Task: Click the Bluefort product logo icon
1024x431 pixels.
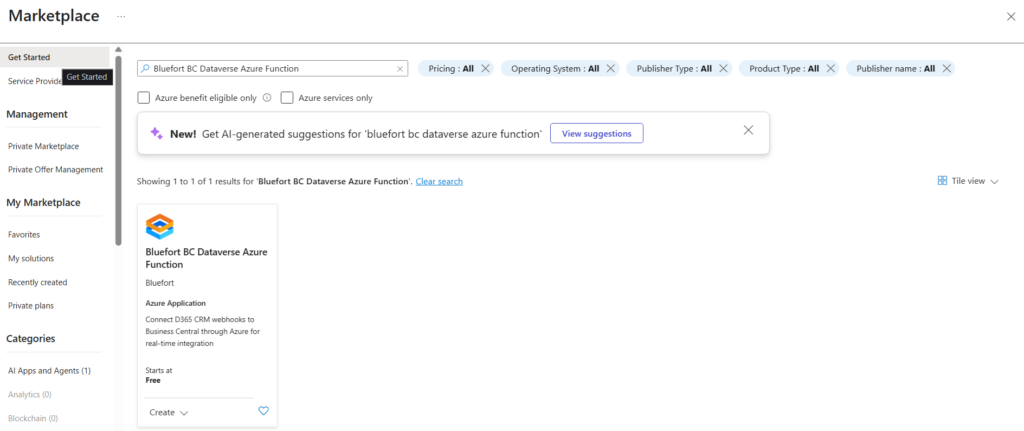Action: [x=160, y=226]
